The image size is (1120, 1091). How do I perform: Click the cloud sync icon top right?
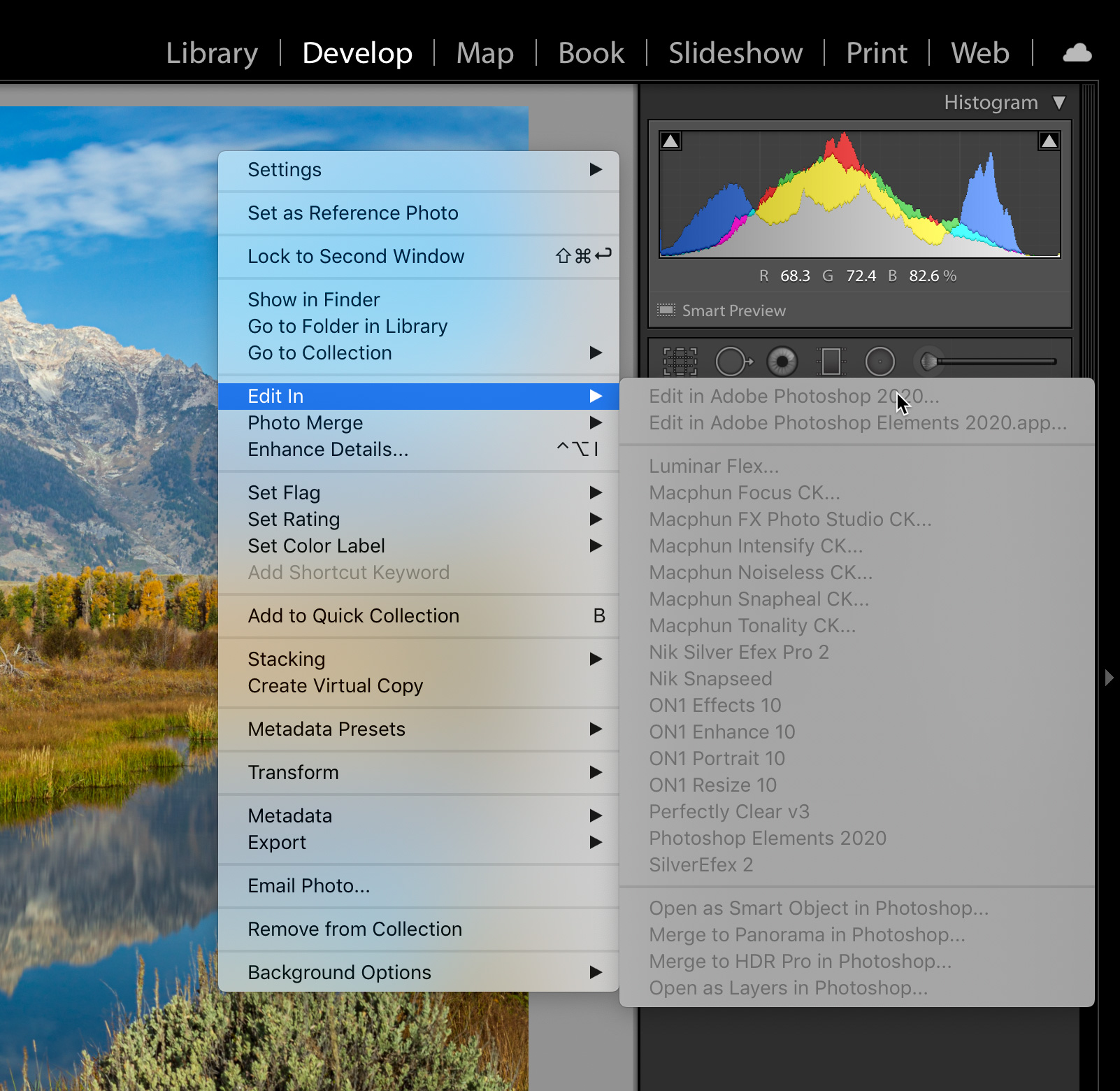(1077, 52)
